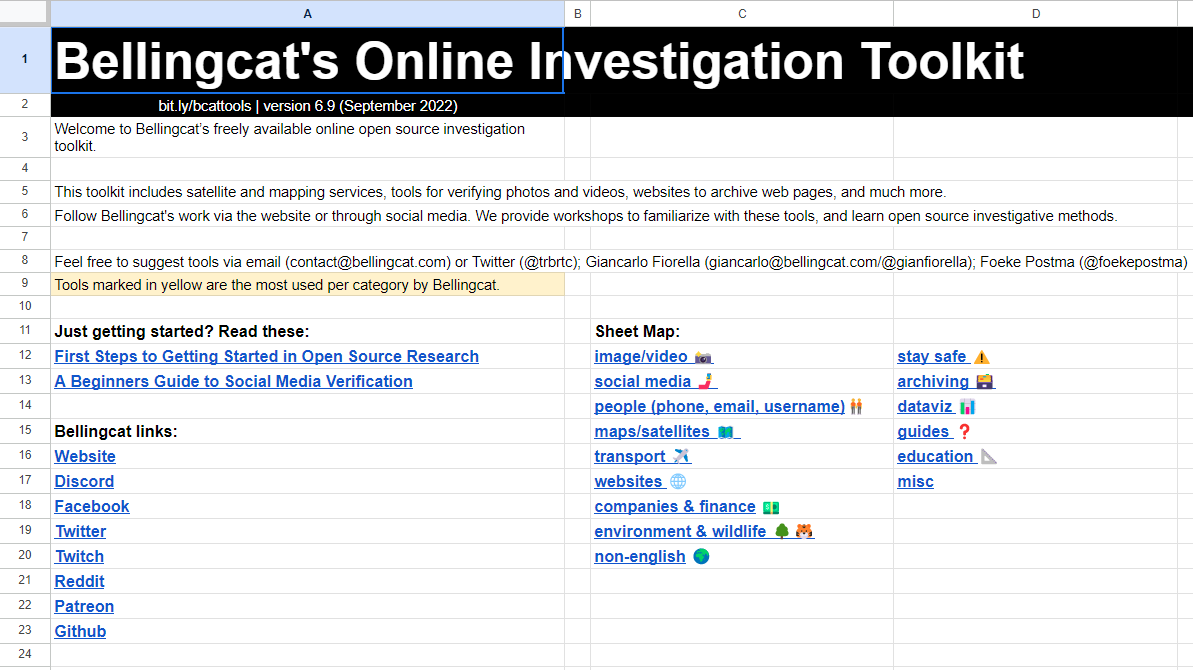1193x670 pixels.
Task: Select column C header
Action: 742,14
